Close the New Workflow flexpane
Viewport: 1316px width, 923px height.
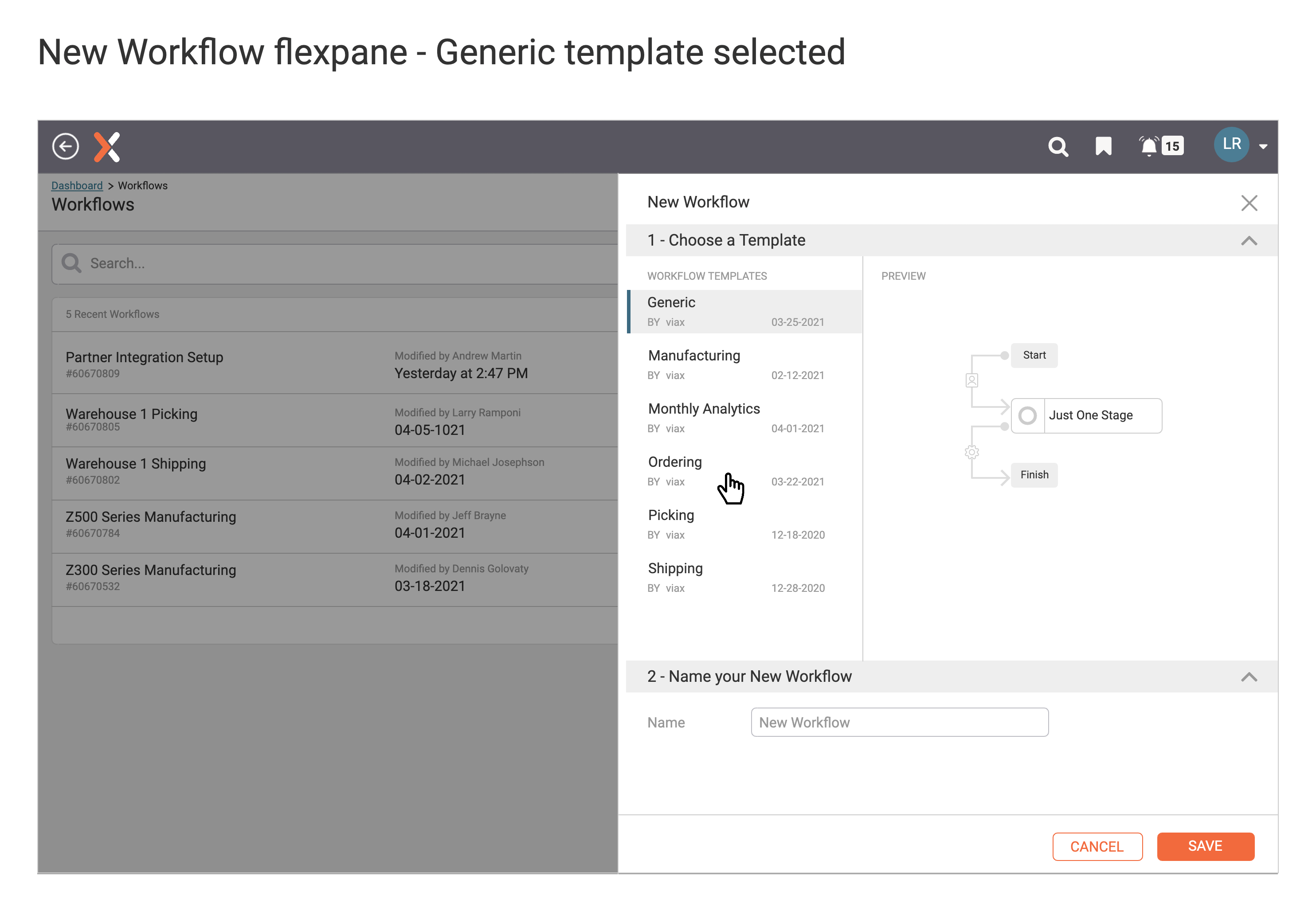(x=1249, y=203)
